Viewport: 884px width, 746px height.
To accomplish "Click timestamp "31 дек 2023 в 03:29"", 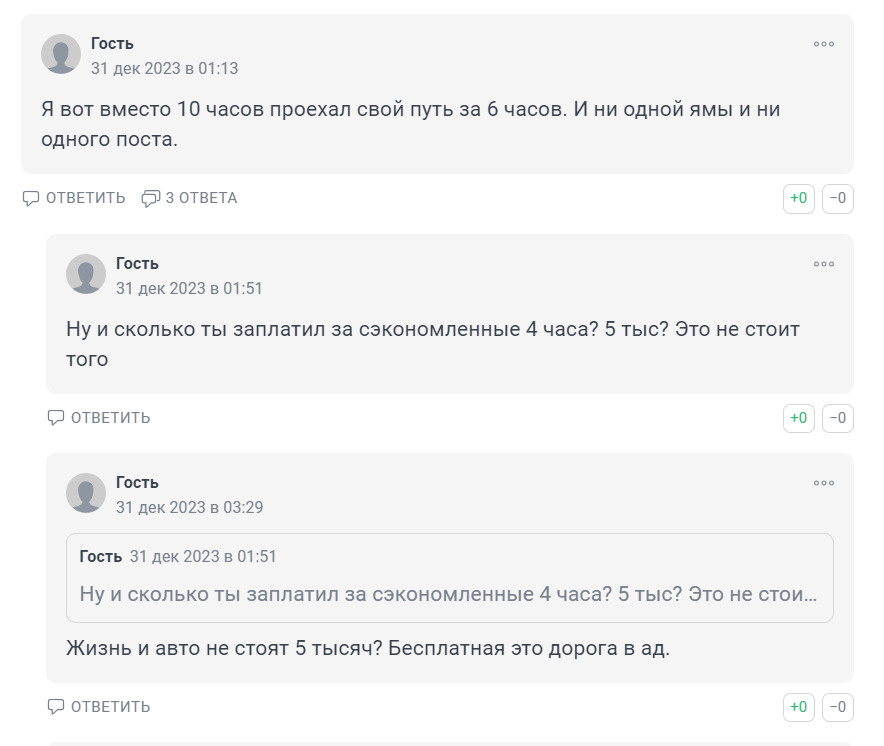I will click(x=189, y=508).
